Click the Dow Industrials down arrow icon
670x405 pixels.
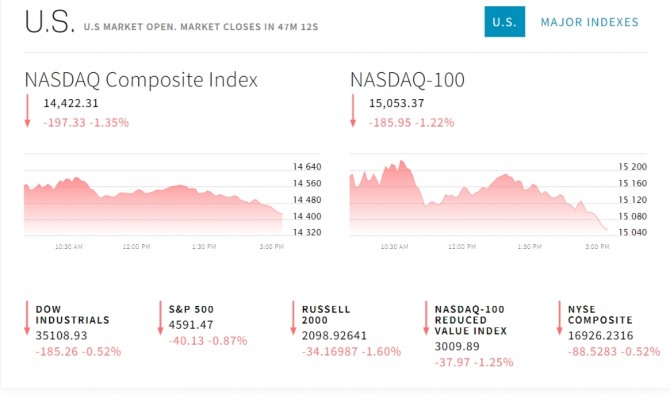[x=28, y=319]
